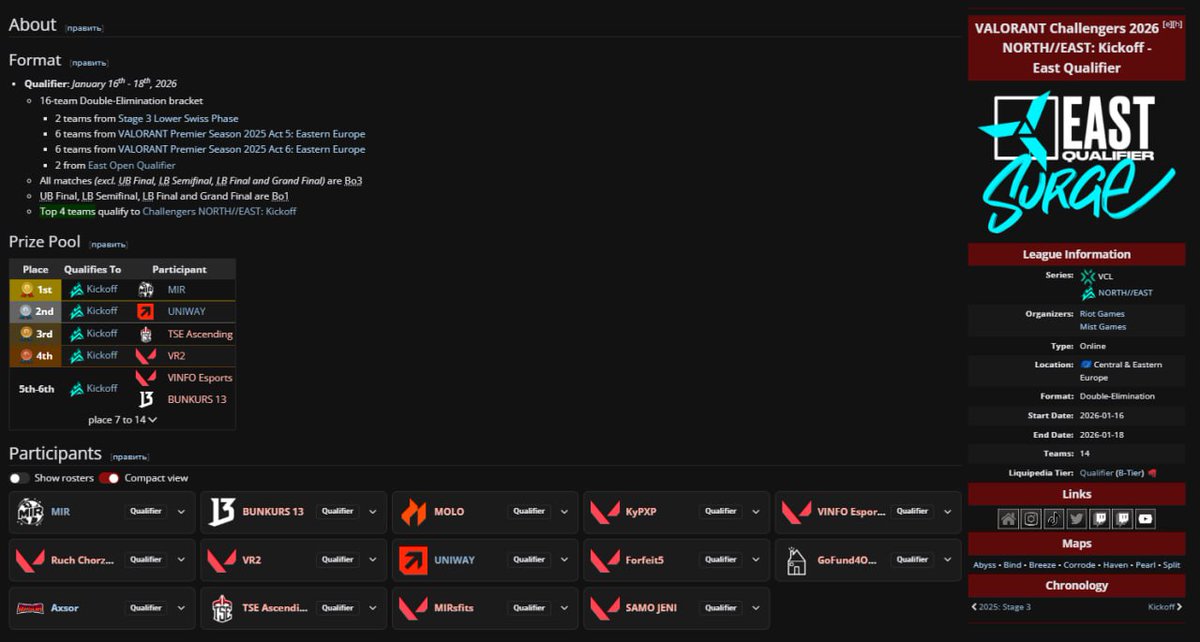
Task: Open Challengers NORTH//EAST: Kickoff link
Action: point(219,211)
